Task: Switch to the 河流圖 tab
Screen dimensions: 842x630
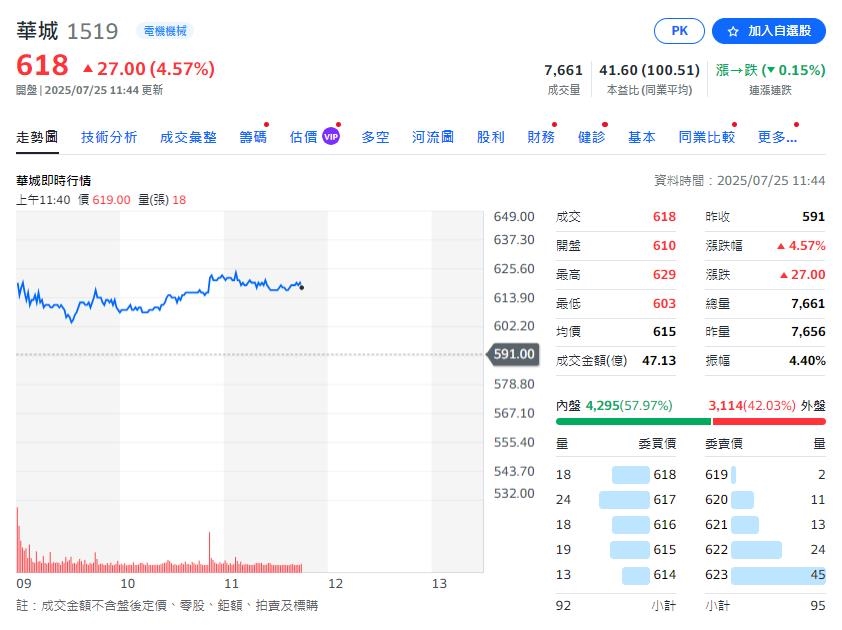Action: tap(433, 136)
